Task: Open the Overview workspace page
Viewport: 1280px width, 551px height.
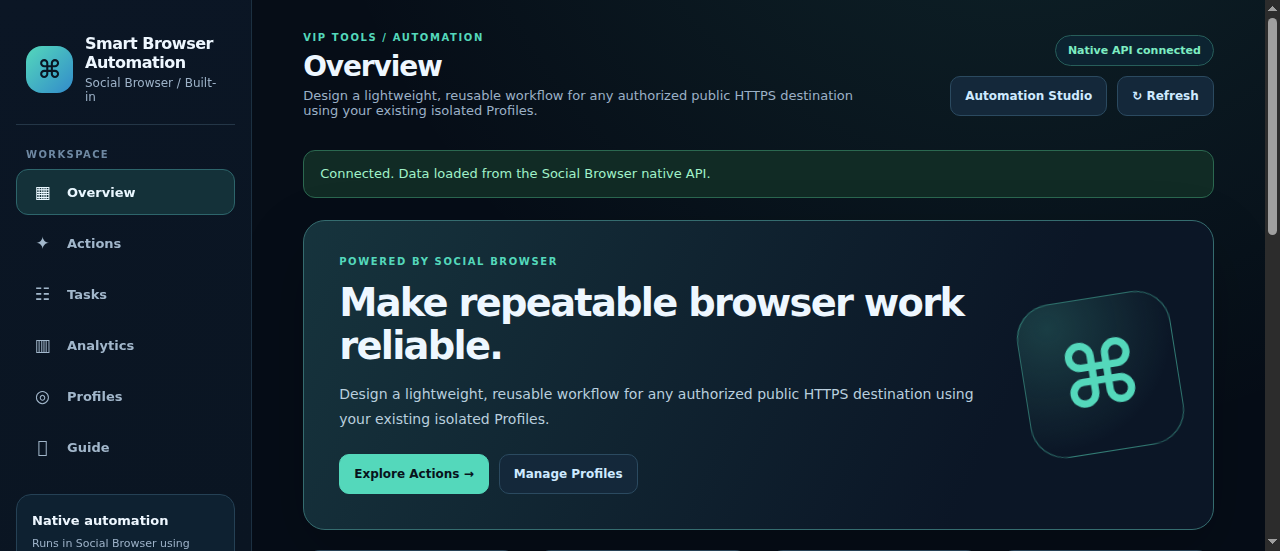Action: tap(125, 192)
